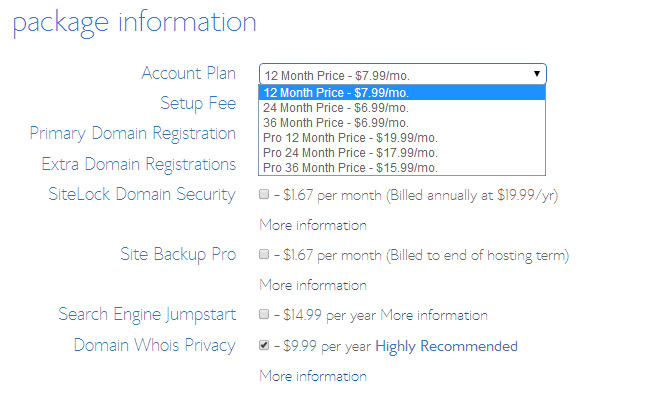
Task: Open More information under Domain Whois Privacy
Action: tap(312, 376)
